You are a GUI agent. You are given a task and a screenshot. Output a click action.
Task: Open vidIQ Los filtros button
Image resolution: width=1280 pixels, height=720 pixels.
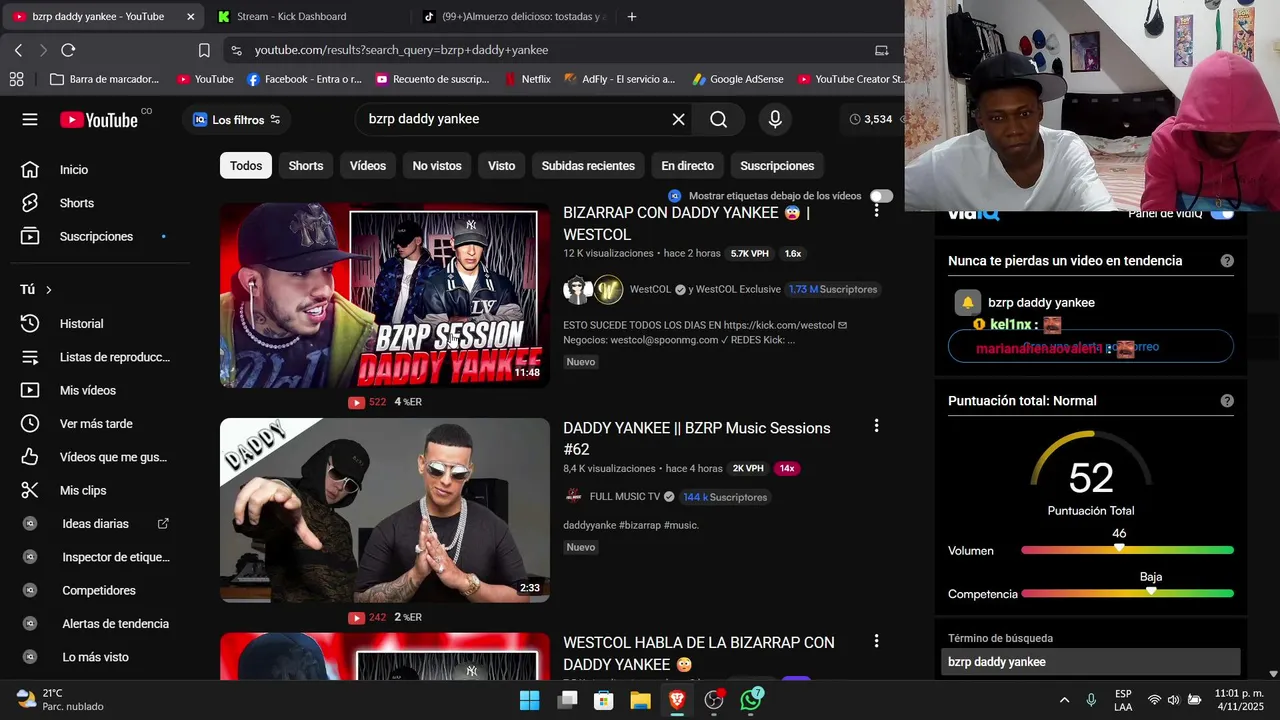(237, 120)
